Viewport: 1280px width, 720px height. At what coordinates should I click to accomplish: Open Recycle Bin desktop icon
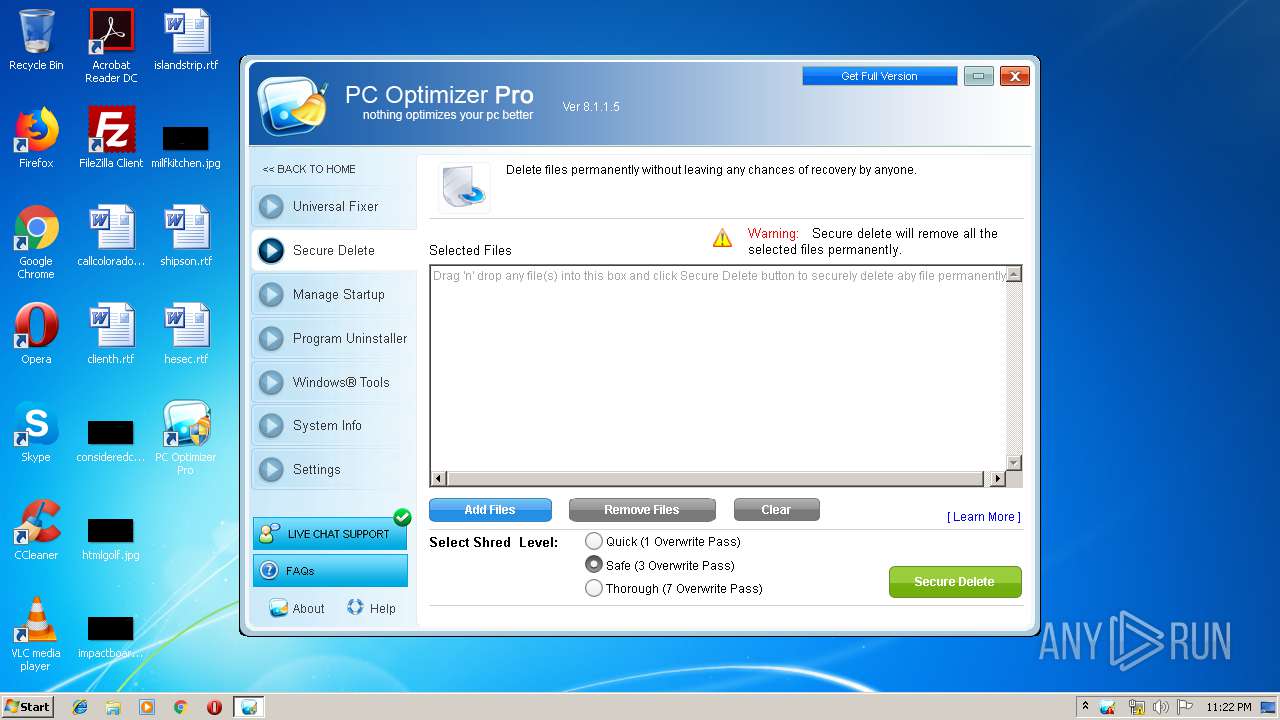36,40
